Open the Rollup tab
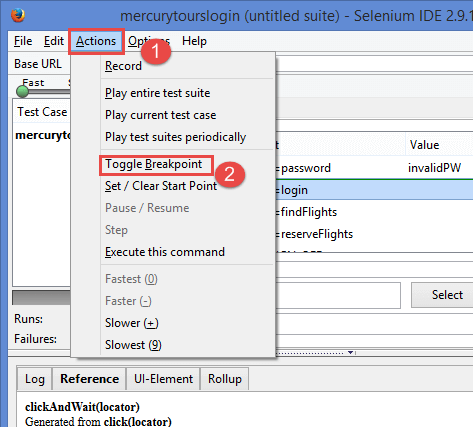 225,379
